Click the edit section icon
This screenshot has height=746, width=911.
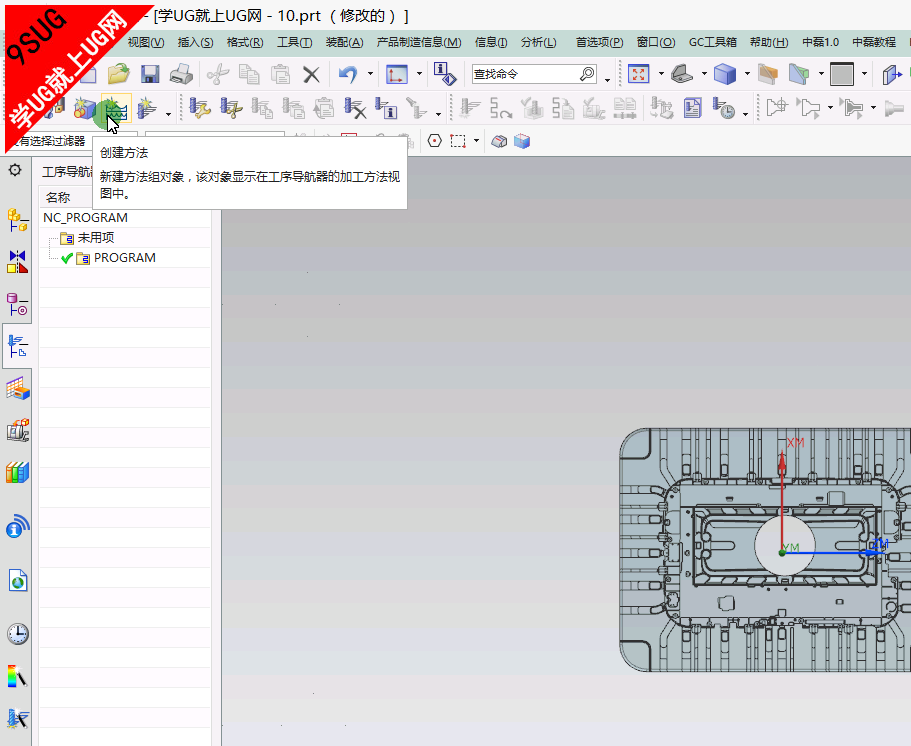coord(799,74)
